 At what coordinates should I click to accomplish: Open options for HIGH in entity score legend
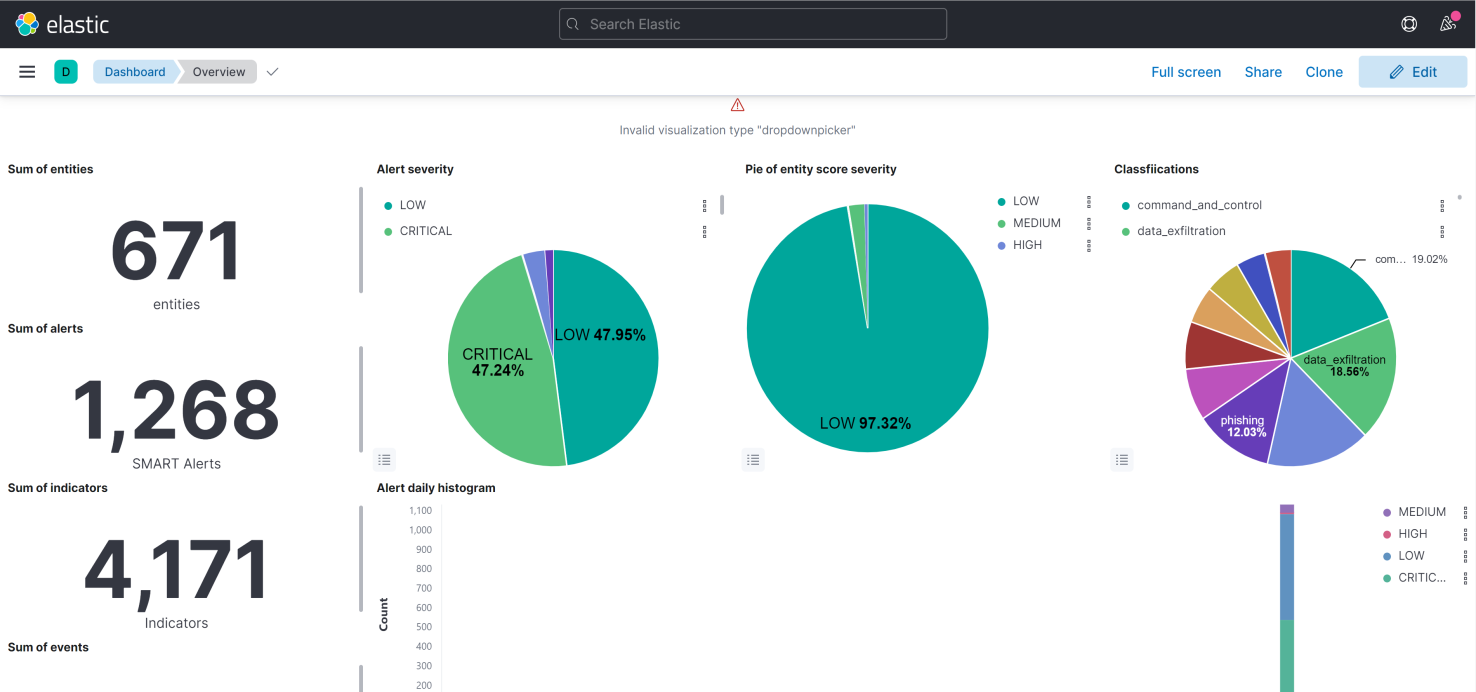1089,245
